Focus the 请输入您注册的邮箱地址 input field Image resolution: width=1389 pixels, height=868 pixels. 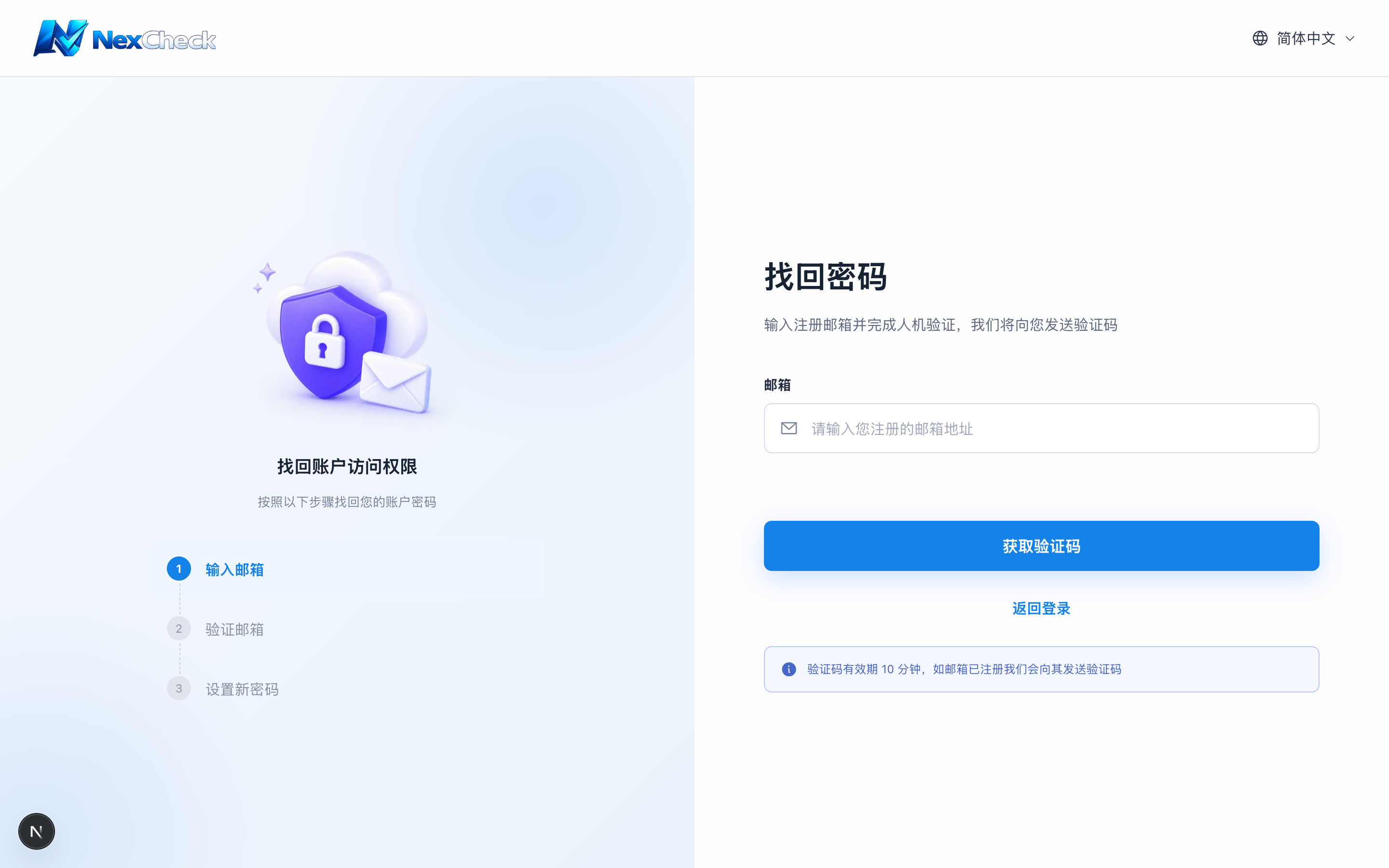click(1041, 428)
